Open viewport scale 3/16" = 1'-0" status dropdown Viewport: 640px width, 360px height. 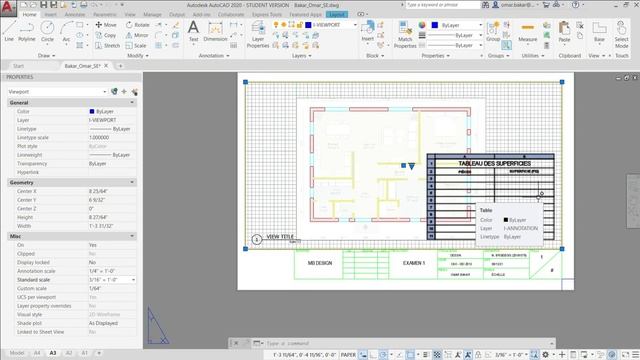[x=511, y=355]
